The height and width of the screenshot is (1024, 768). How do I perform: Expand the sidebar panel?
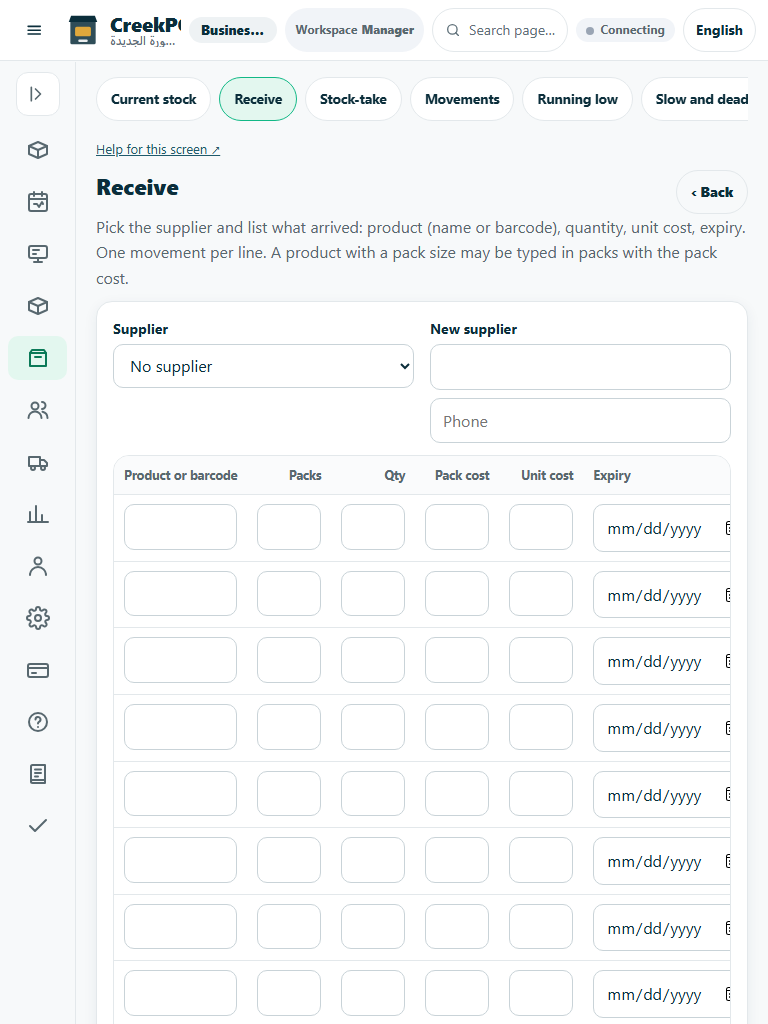click(x=38, y=94)
